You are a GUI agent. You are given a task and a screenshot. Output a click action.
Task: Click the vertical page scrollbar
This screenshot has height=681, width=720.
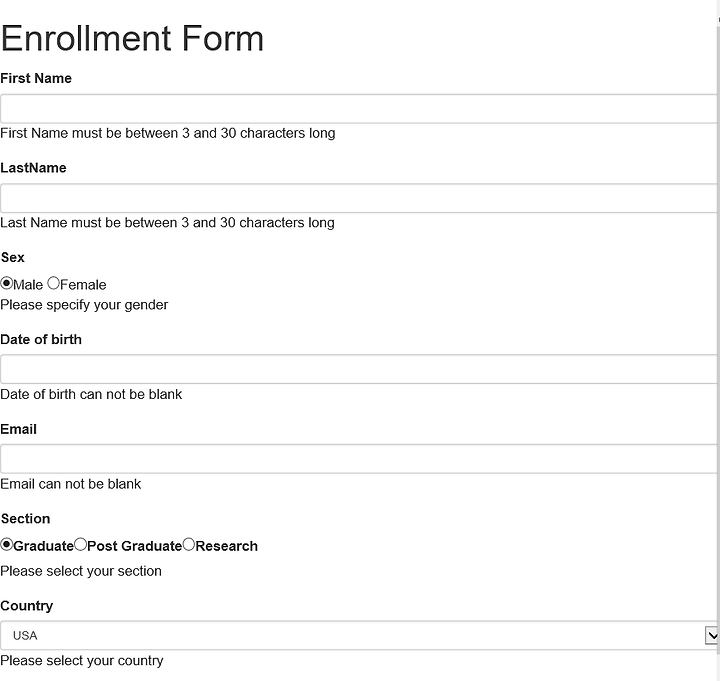[x=718, y=340]
